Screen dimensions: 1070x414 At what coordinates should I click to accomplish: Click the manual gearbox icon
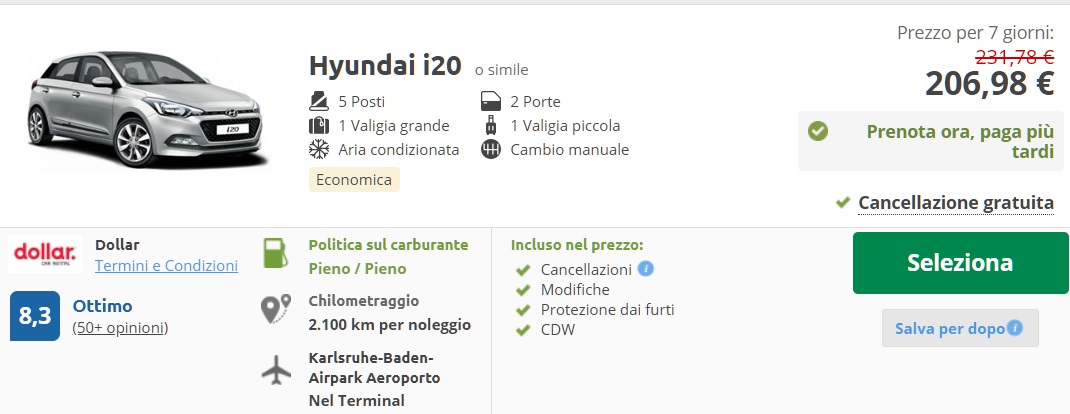tap(491, 149)
